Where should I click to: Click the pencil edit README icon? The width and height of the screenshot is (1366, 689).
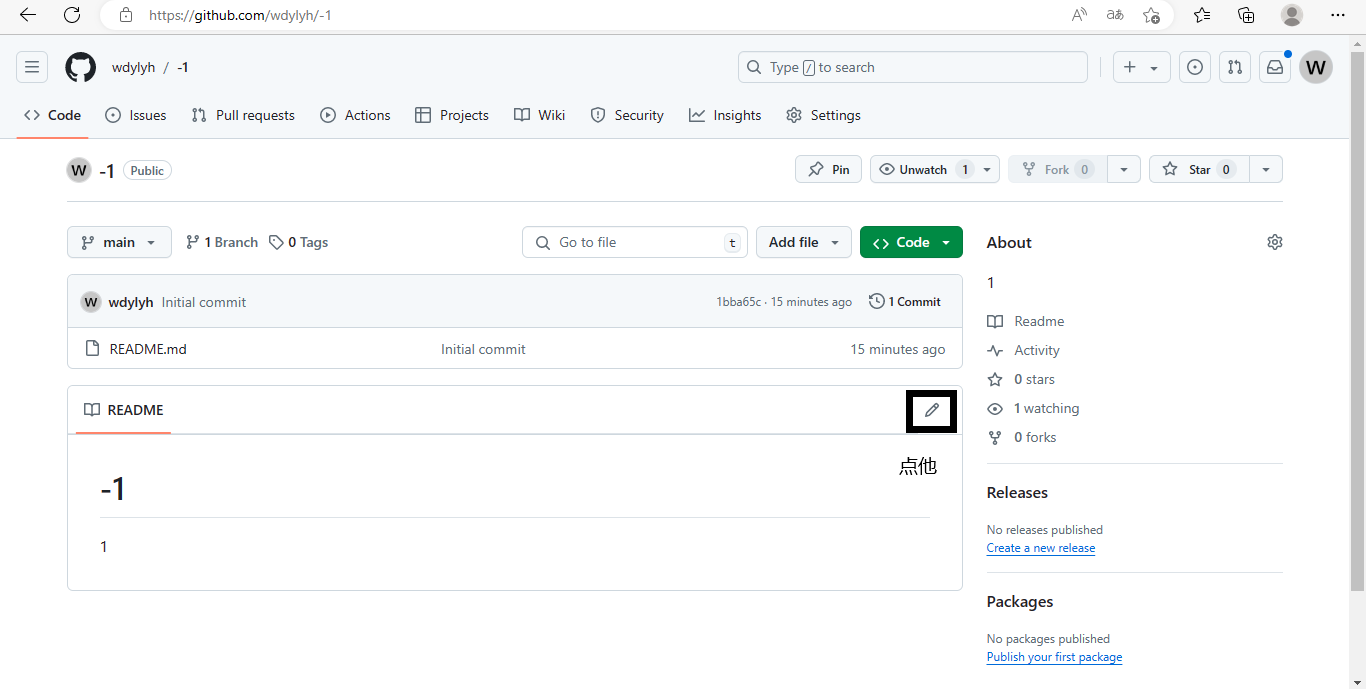[x=932, y=410]
